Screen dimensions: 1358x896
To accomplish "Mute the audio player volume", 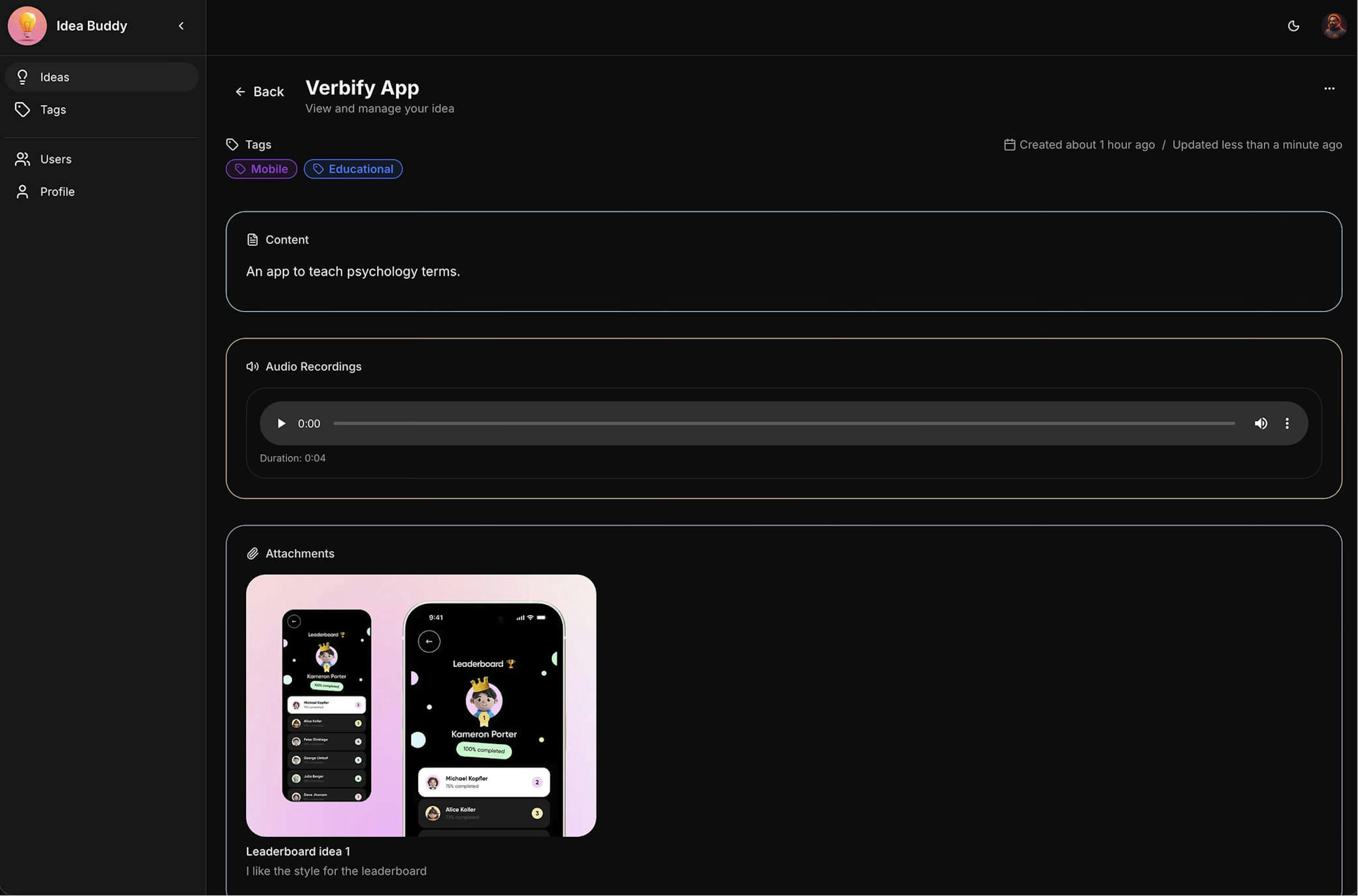I will click(x=1261, y=423).
